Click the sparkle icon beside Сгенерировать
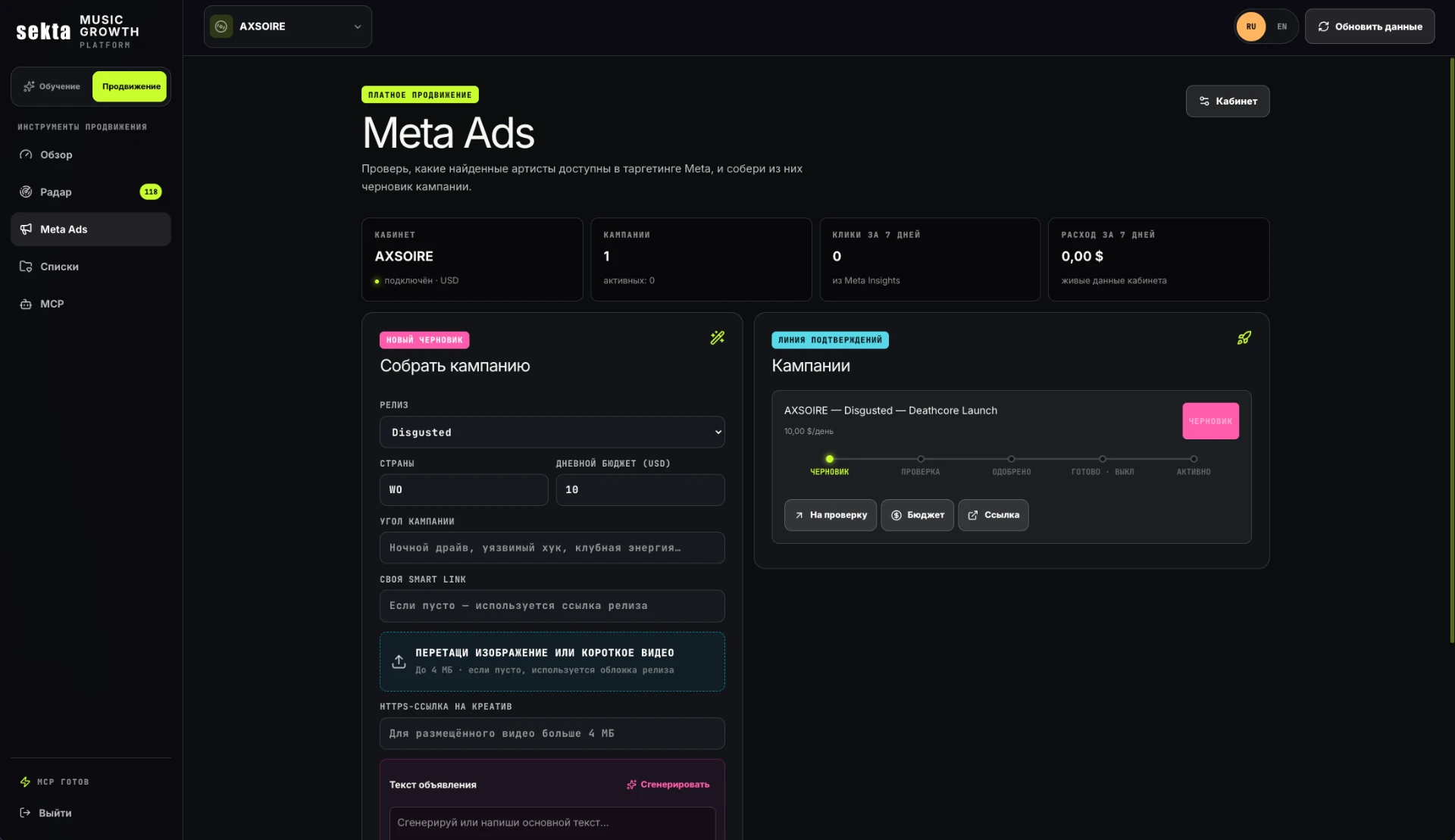The image size is (1455, 840). [631, 785]
